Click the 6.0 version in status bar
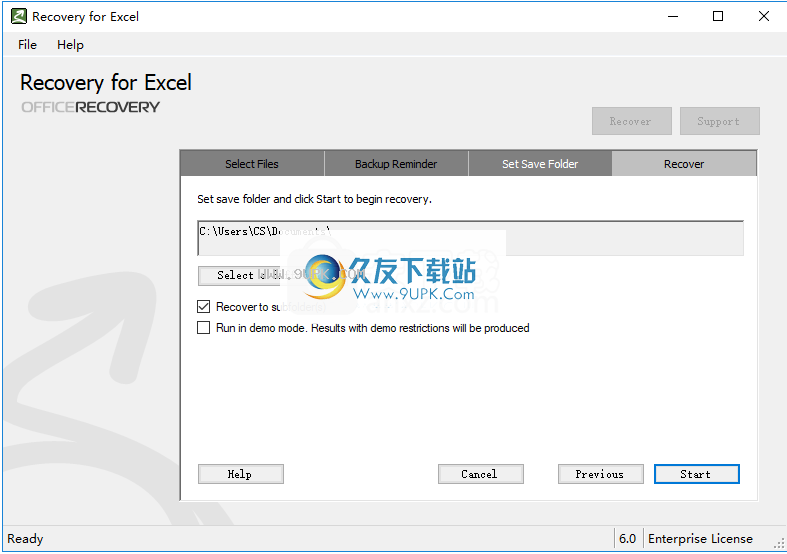Image resolution: width=787 pixels, height=554 pixels. pos(627,538)
